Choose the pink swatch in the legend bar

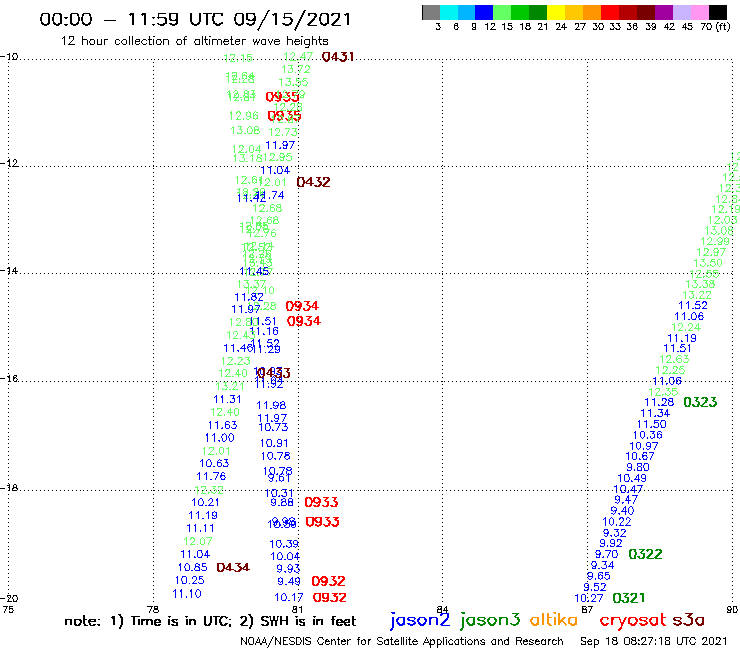[x=699, y=13]
